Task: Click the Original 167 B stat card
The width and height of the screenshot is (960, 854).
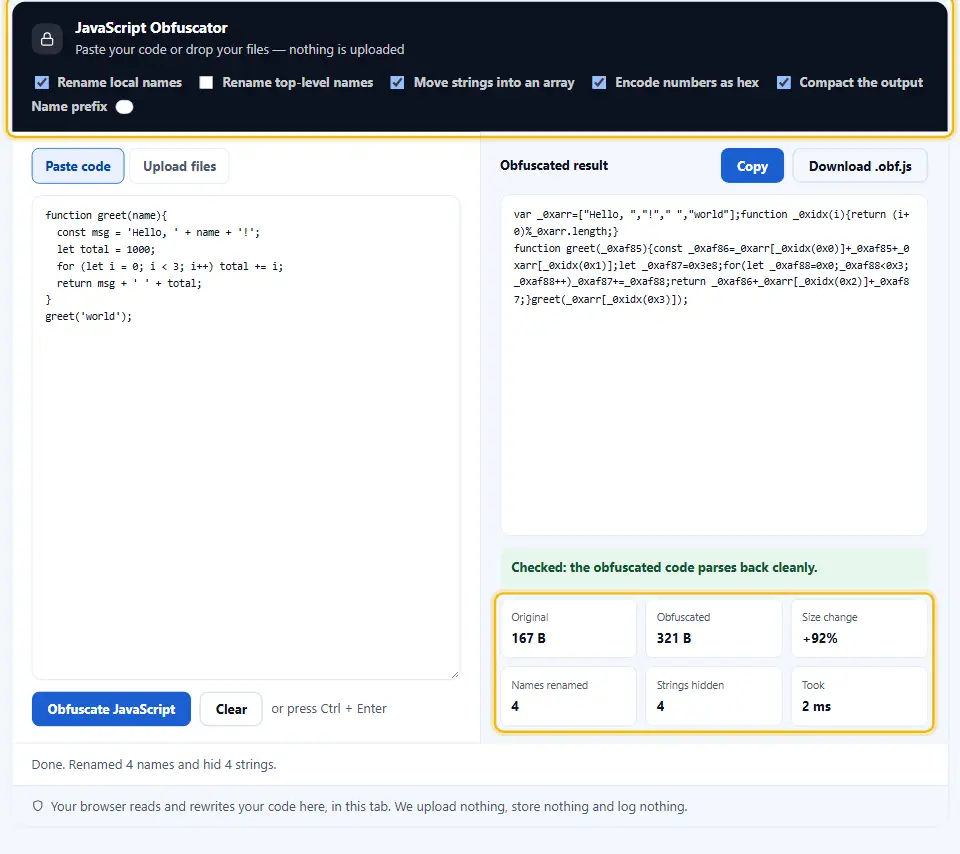Action: click(569, 628)
